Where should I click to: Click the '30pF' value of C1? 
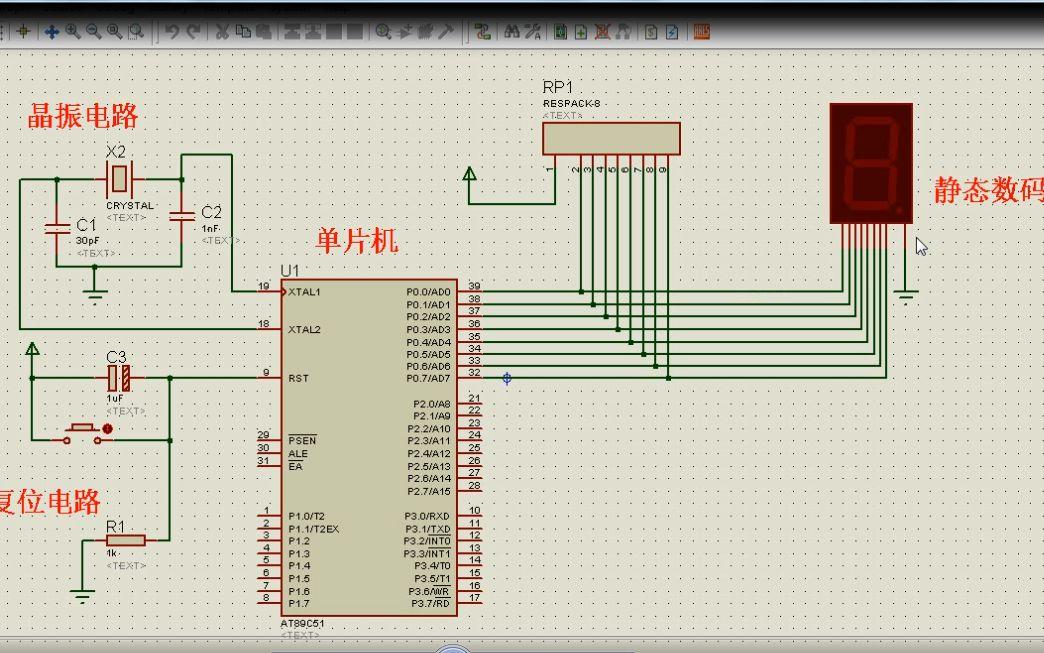[x=87, y=241]
